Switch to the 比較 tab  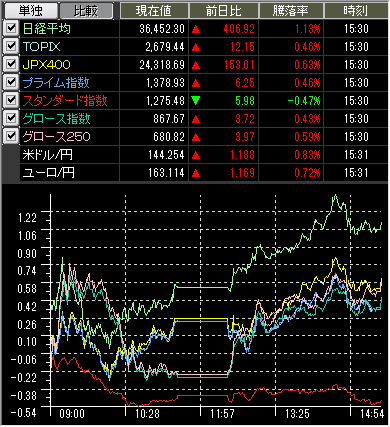pos(86,10)
